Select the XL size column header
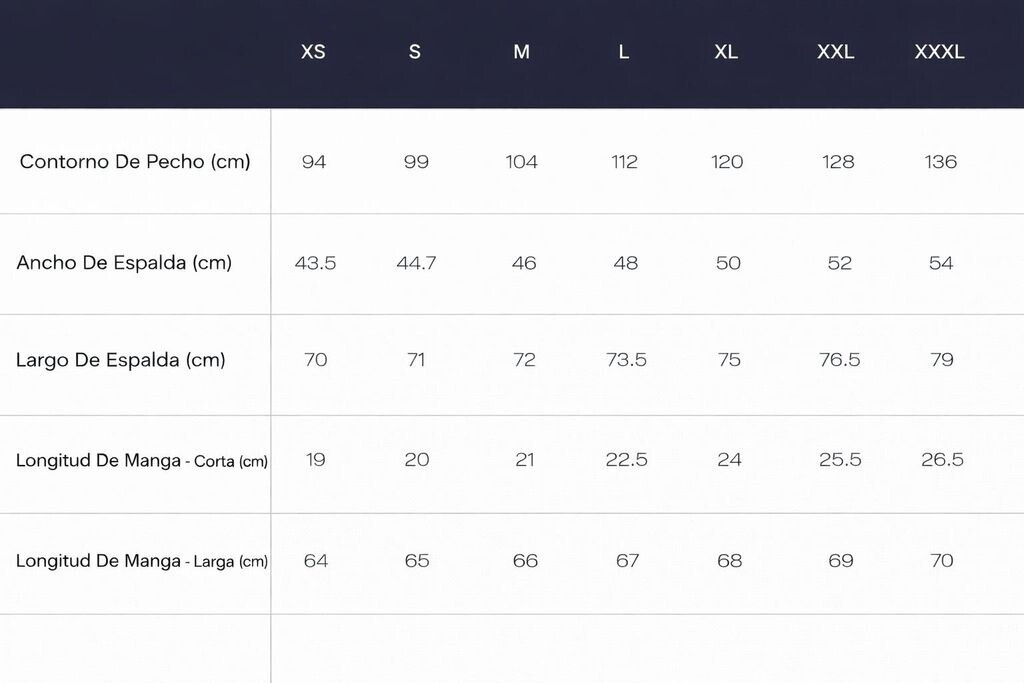The height and width of the screenshot is (683, 1024). tap(726, 52)
